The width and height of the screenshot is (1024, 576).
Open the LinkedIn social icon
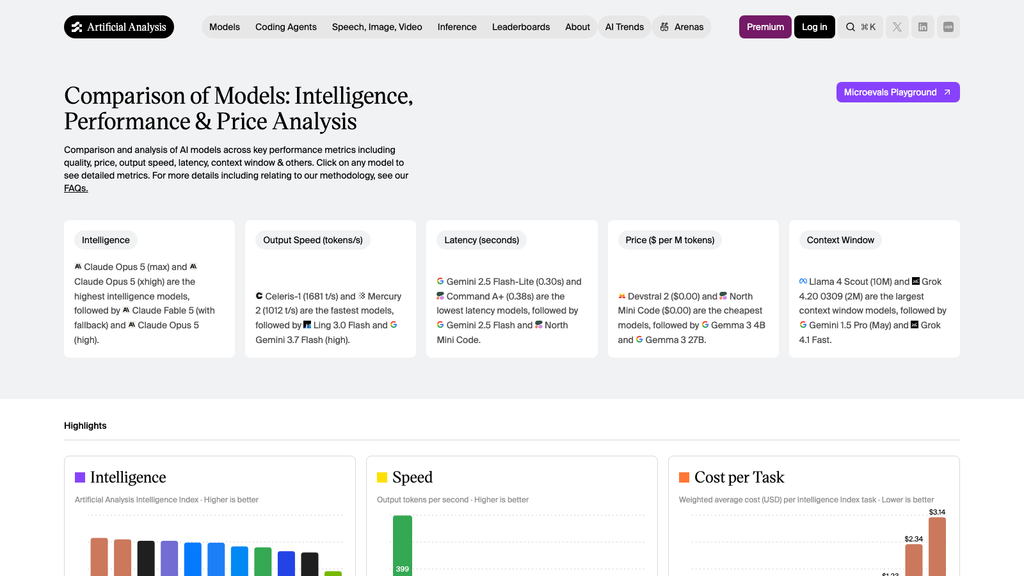[923, 27]
